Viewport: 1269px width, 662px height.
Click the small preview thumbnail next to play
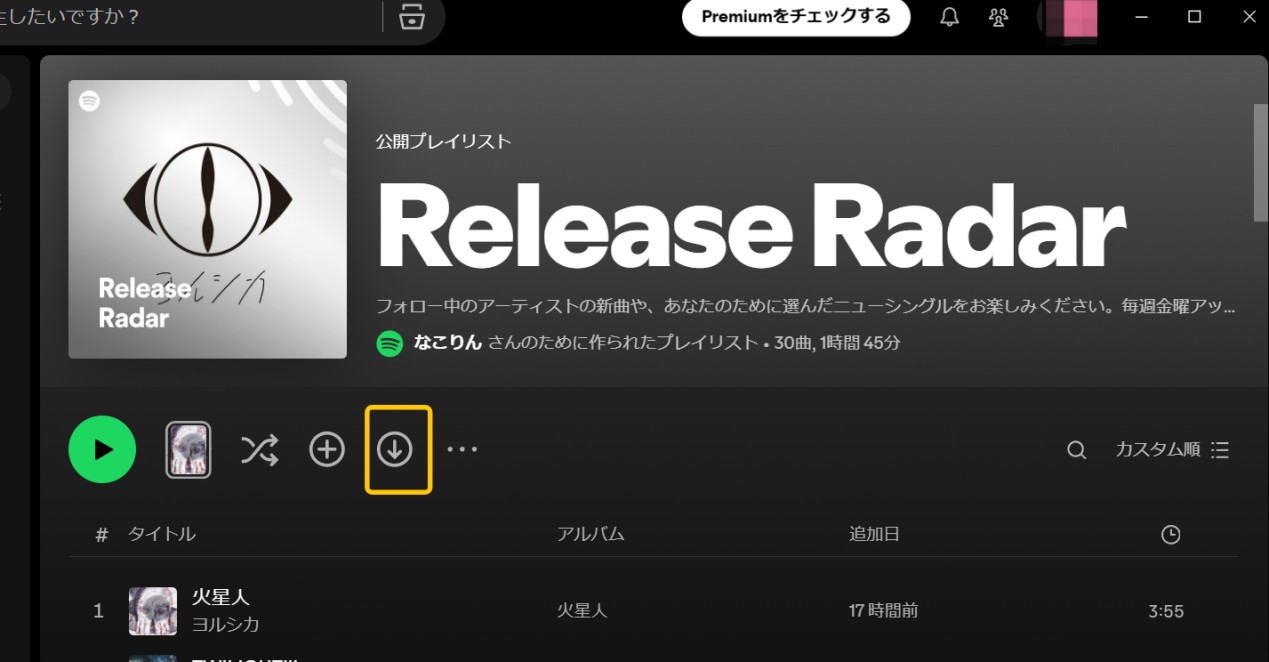click(x=188, y=450)
